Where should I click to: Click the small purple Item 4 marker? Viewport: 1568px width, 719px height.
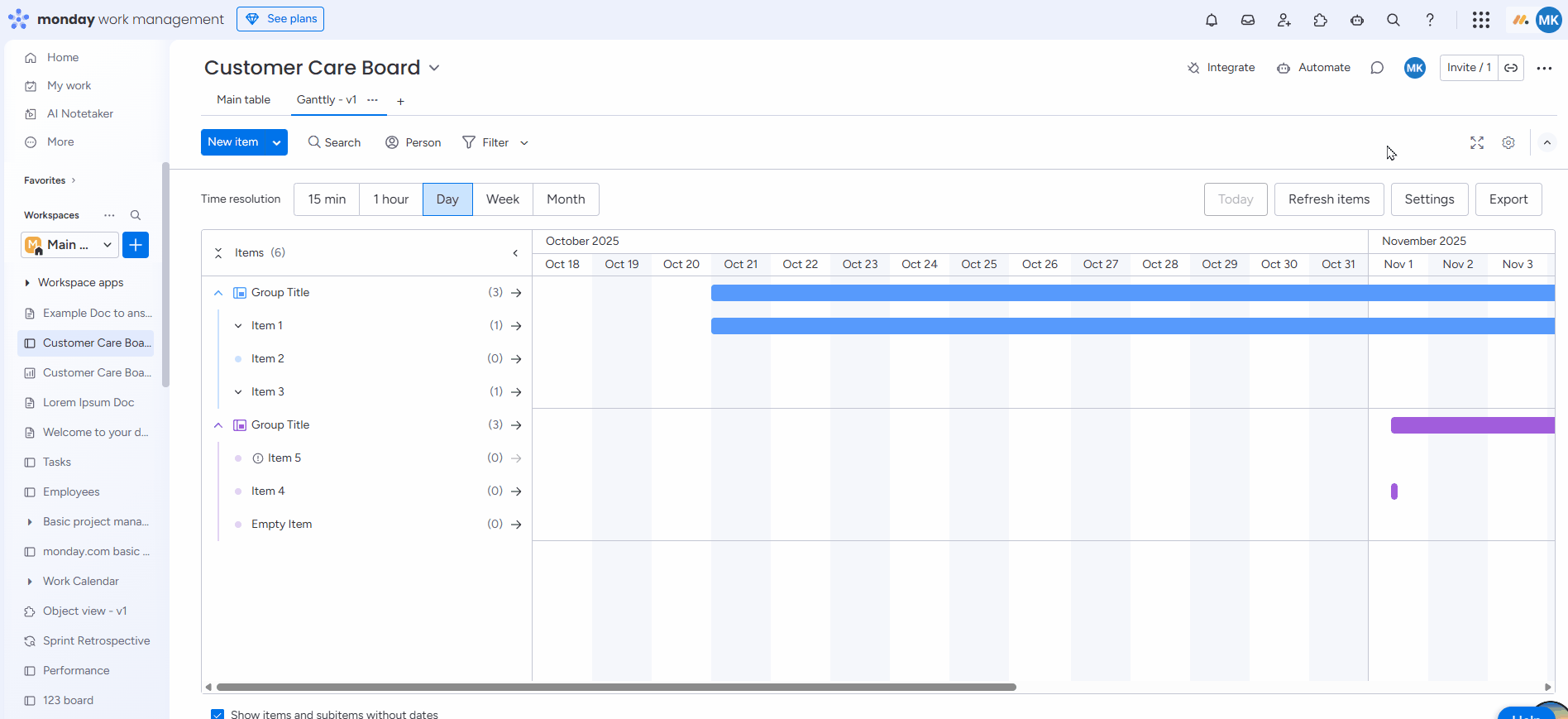tap(1394, 491)
